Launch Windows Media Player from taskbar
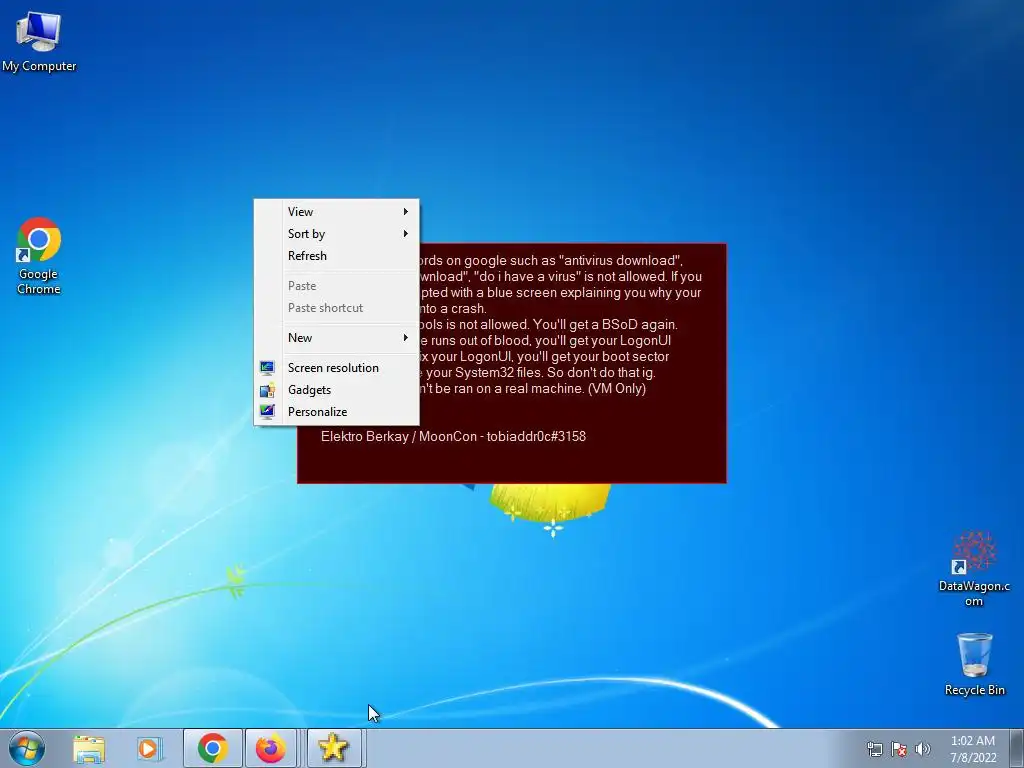The width and height of the screenshot is (1024, 768). (150, 748)
